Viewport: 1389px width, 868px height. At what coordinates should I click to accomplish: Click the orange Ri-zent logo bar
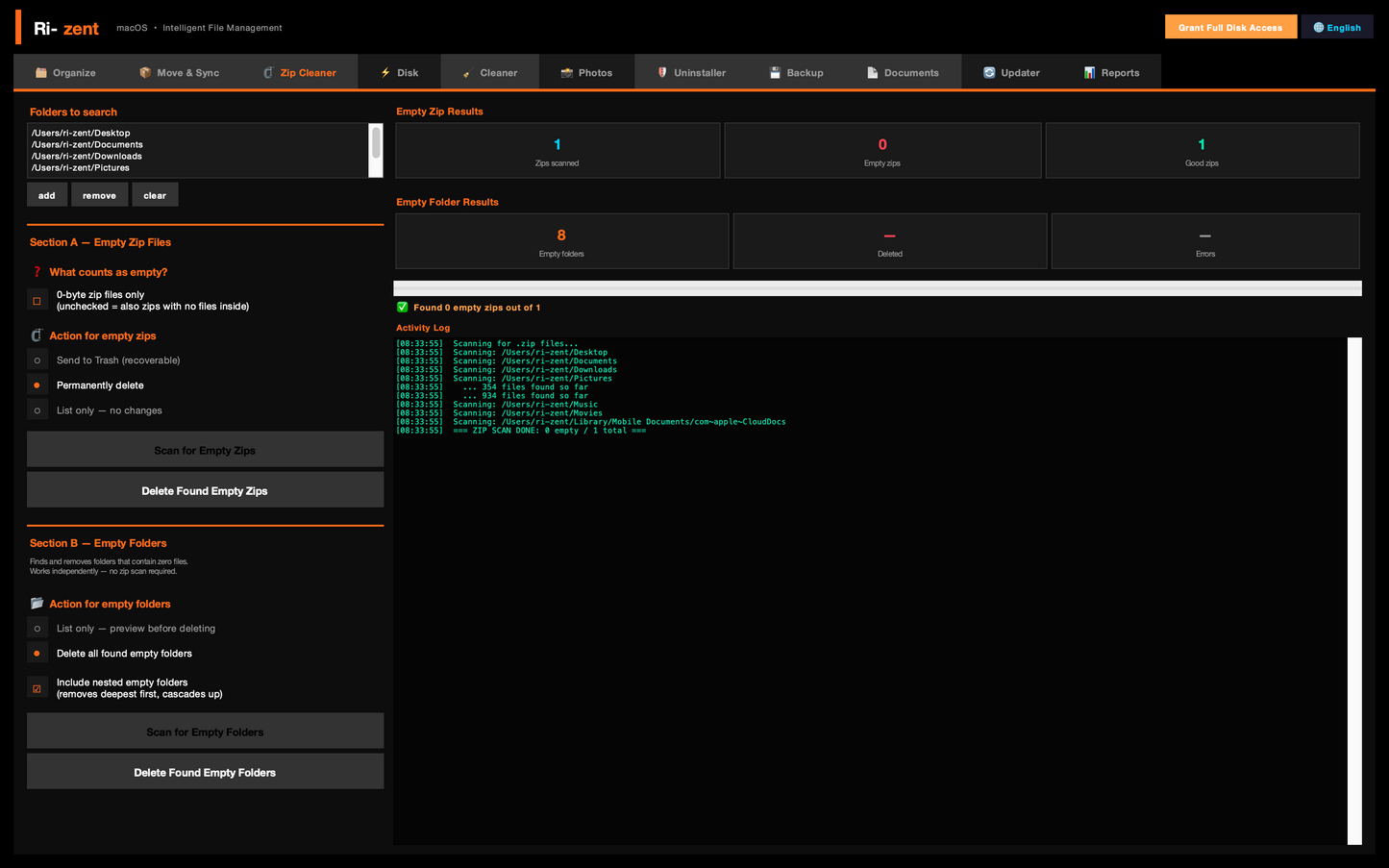pos(18,27)
